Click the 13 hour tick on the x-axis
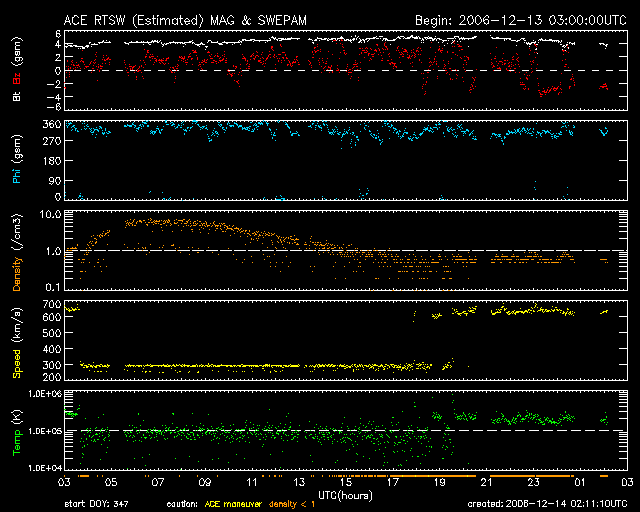Screen dimensions: 640x512 tap(298, 483)
